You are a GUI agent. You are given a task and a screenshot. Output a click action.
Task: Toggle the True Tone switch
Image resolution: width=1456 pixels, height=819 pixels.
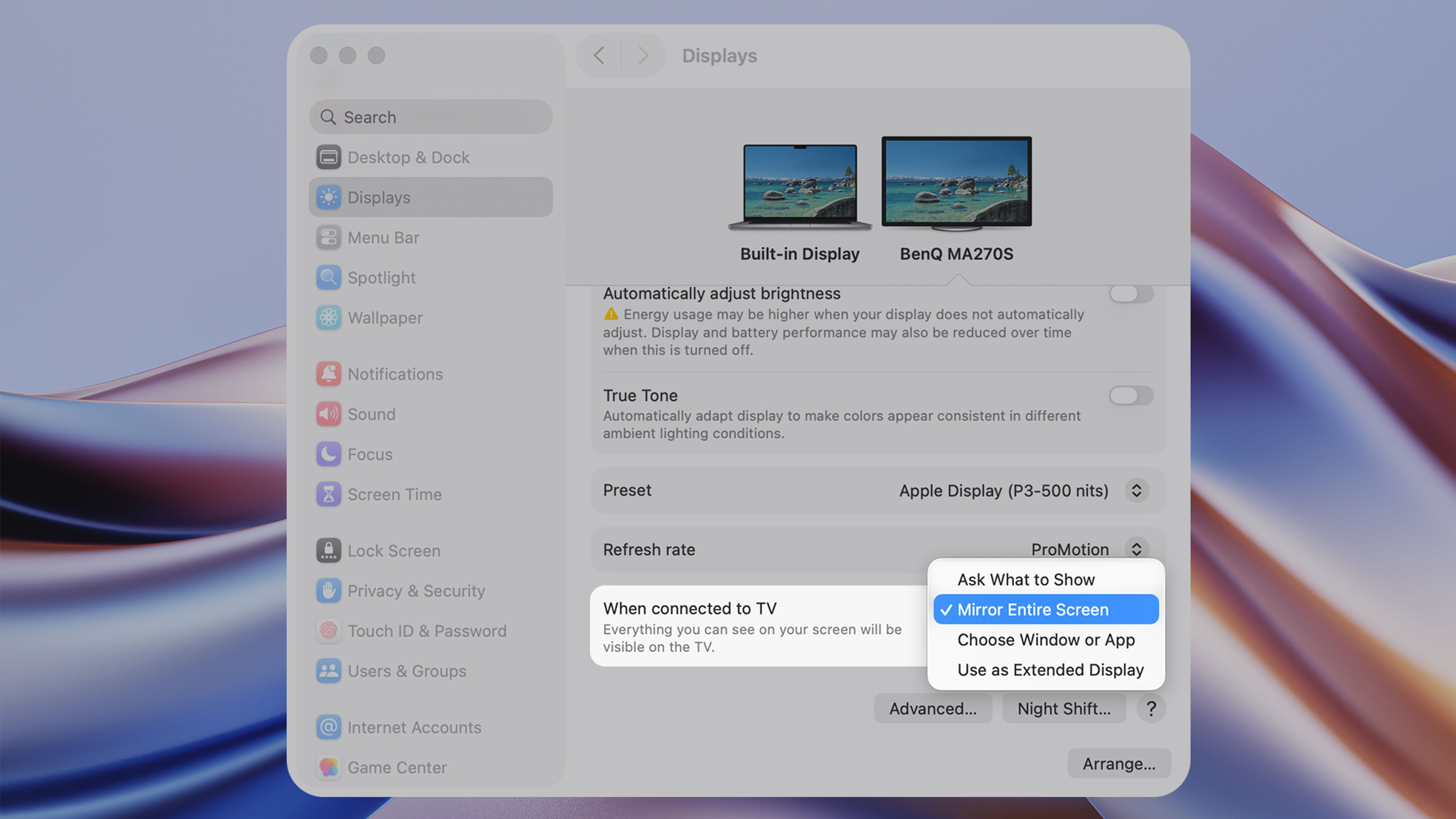coord(1131,395)
